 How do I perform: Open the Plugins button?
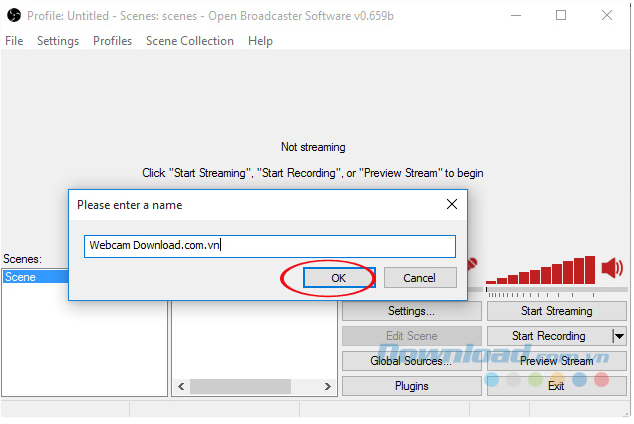pos(412,386)
